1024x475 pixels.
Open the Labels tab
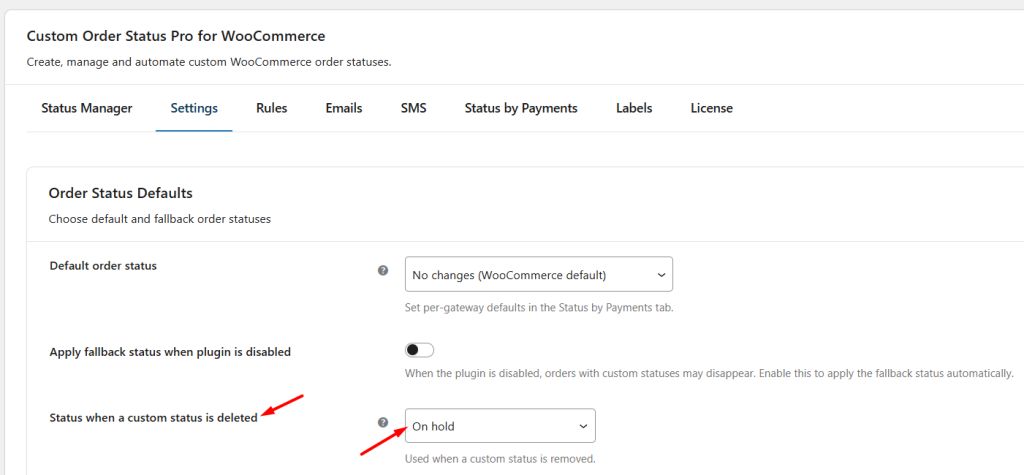click(634, 108)
